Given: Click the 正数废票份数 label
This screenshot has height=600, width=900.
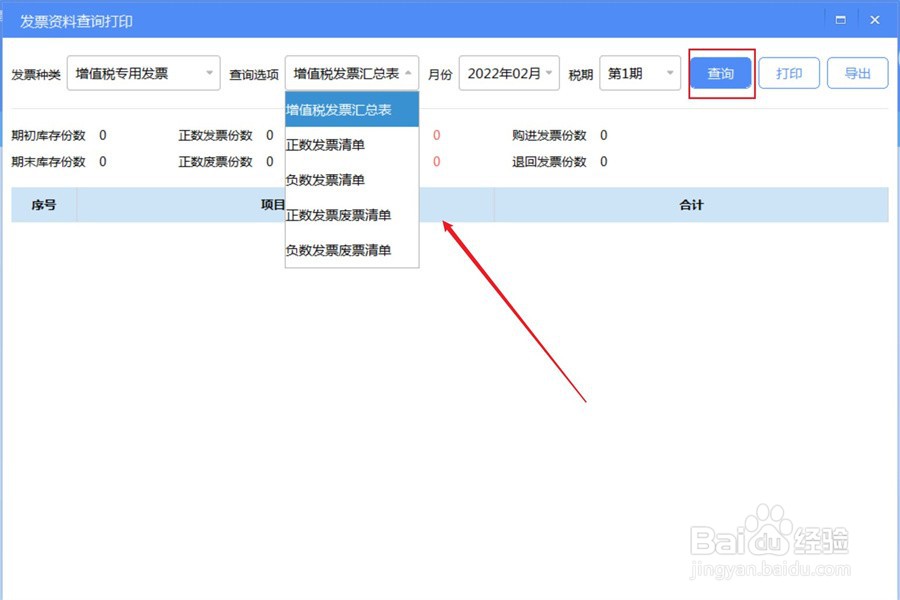Looking at the screenshot, I should (x=215, y=162).
